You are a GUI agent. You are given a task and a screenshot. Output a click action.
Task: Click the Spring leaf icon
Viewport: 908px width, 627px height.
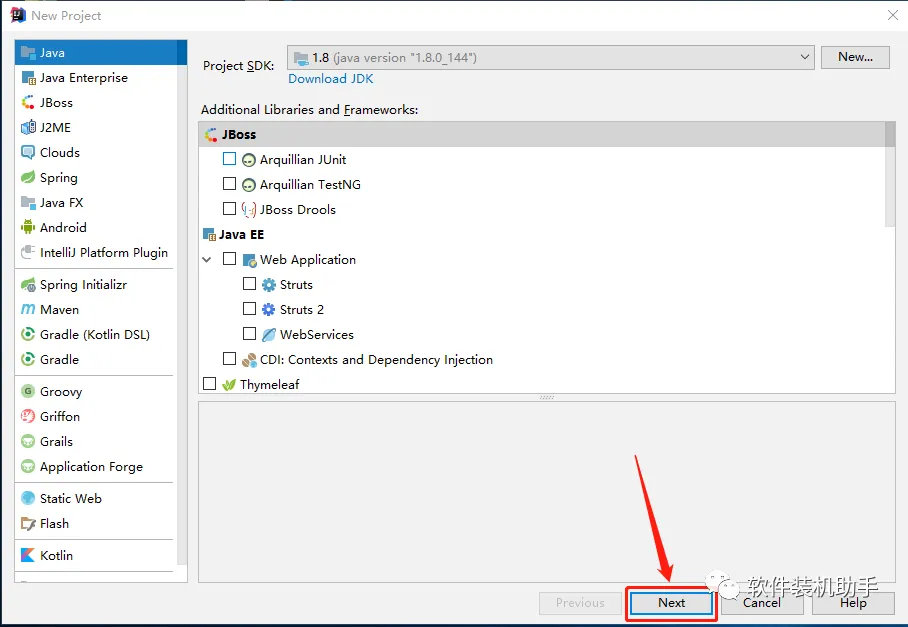pyautogui.click(x=28, y=177)
